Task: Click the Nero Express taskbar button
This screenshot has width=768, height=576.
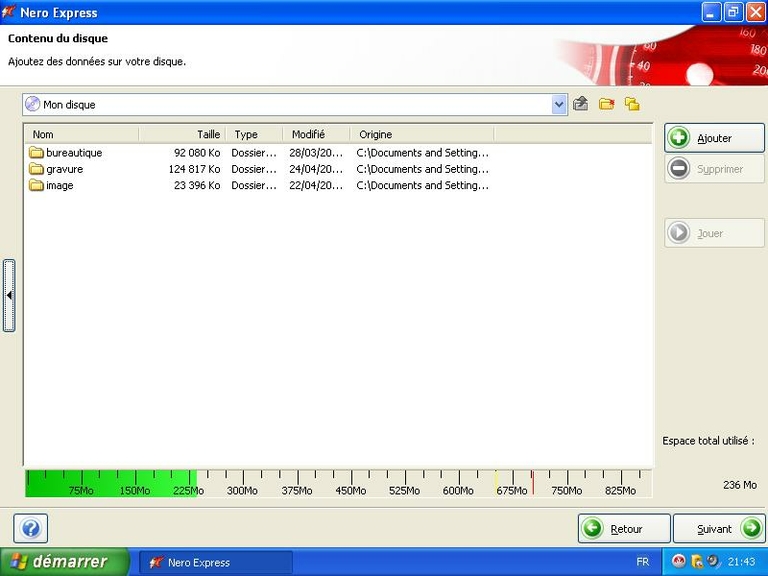Action: pos(216,562)
